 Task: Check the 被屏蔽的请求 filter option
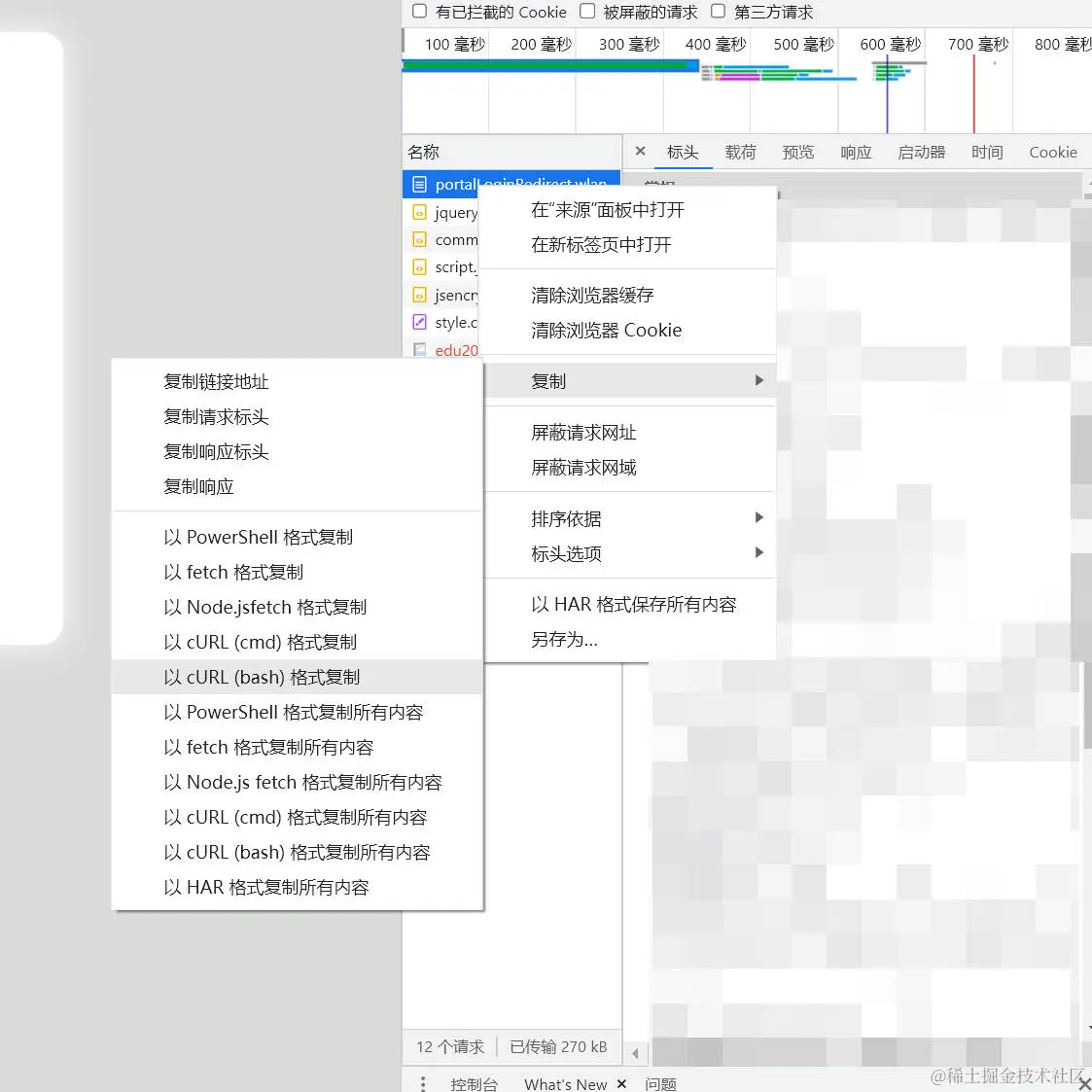click(x=586, y=12)
